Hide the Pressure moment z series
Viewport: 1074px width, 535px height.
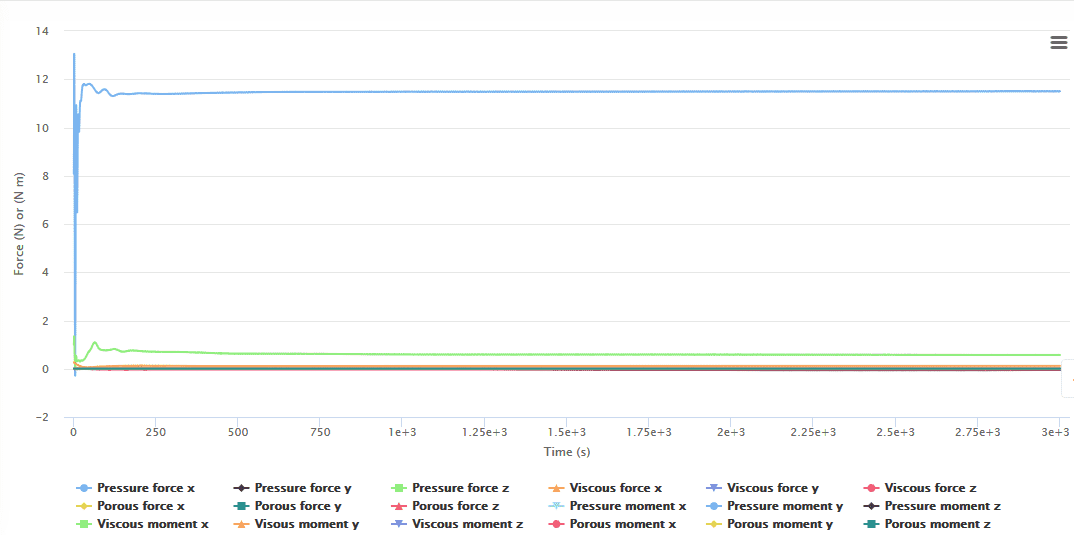point(932,506)
